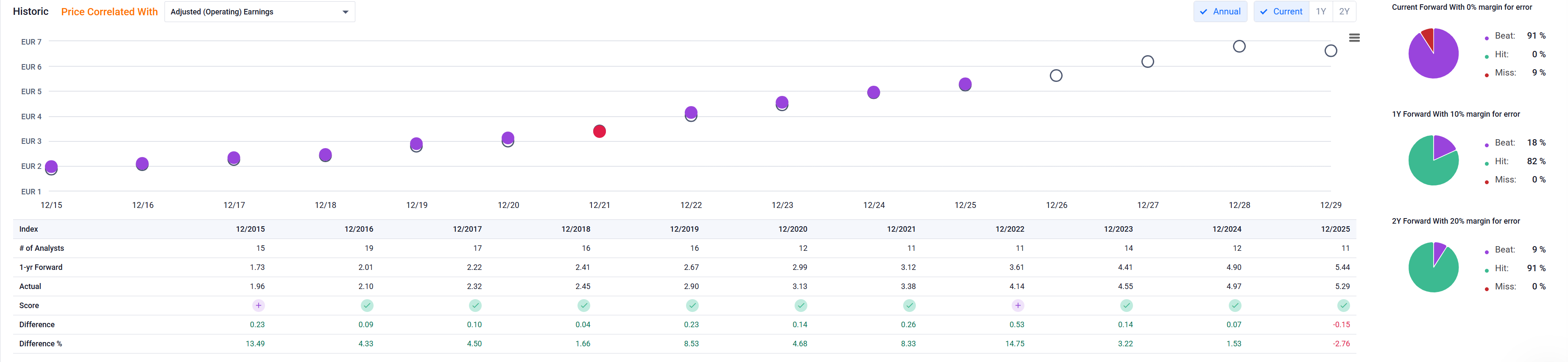This screenshot has height=362, width=1568.
Task: Click the Actual value 4.14
Action: 1017,286
